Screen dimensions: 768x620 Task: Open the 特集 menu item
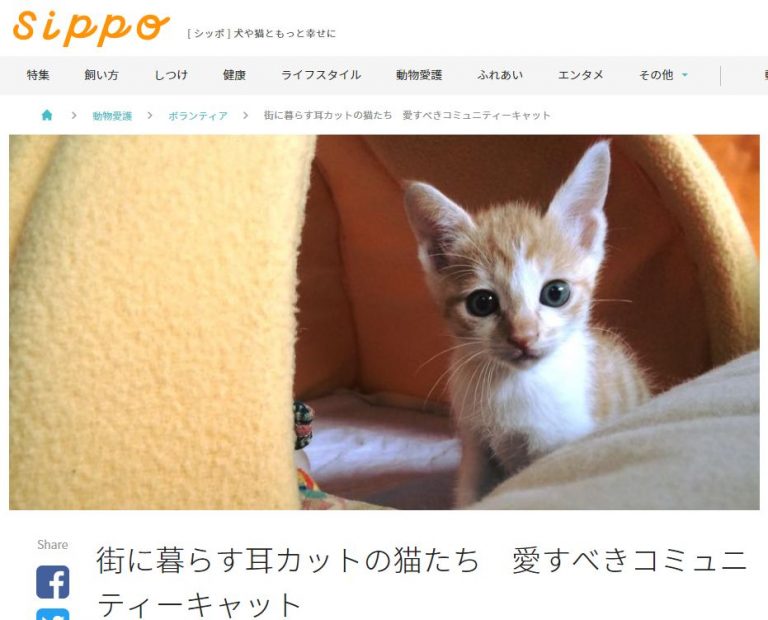pyautogui.click(x=38, y=75)
